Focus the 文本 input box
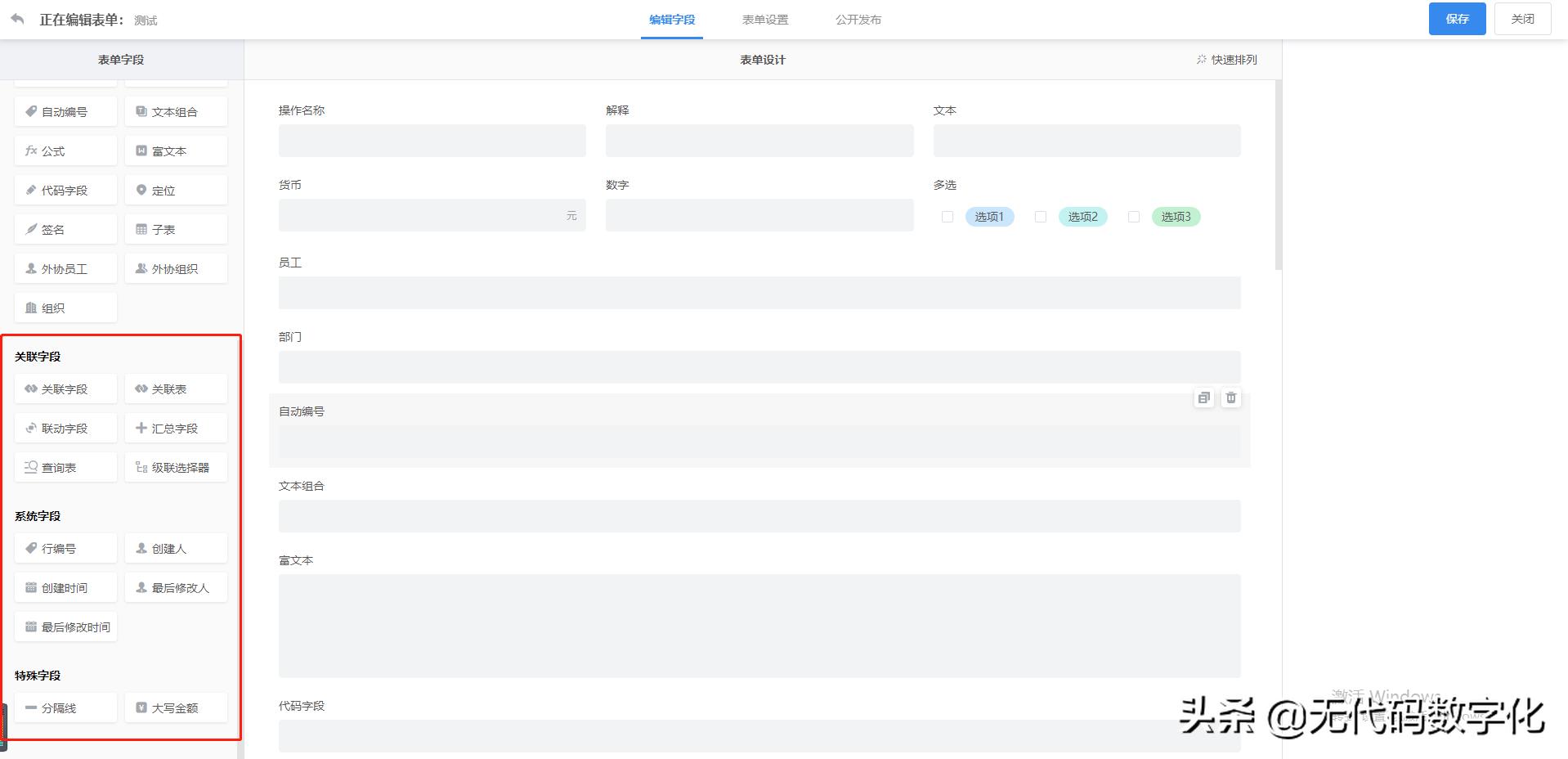This screenshot has height=759, width=1568. click(x=1087, y=141)
